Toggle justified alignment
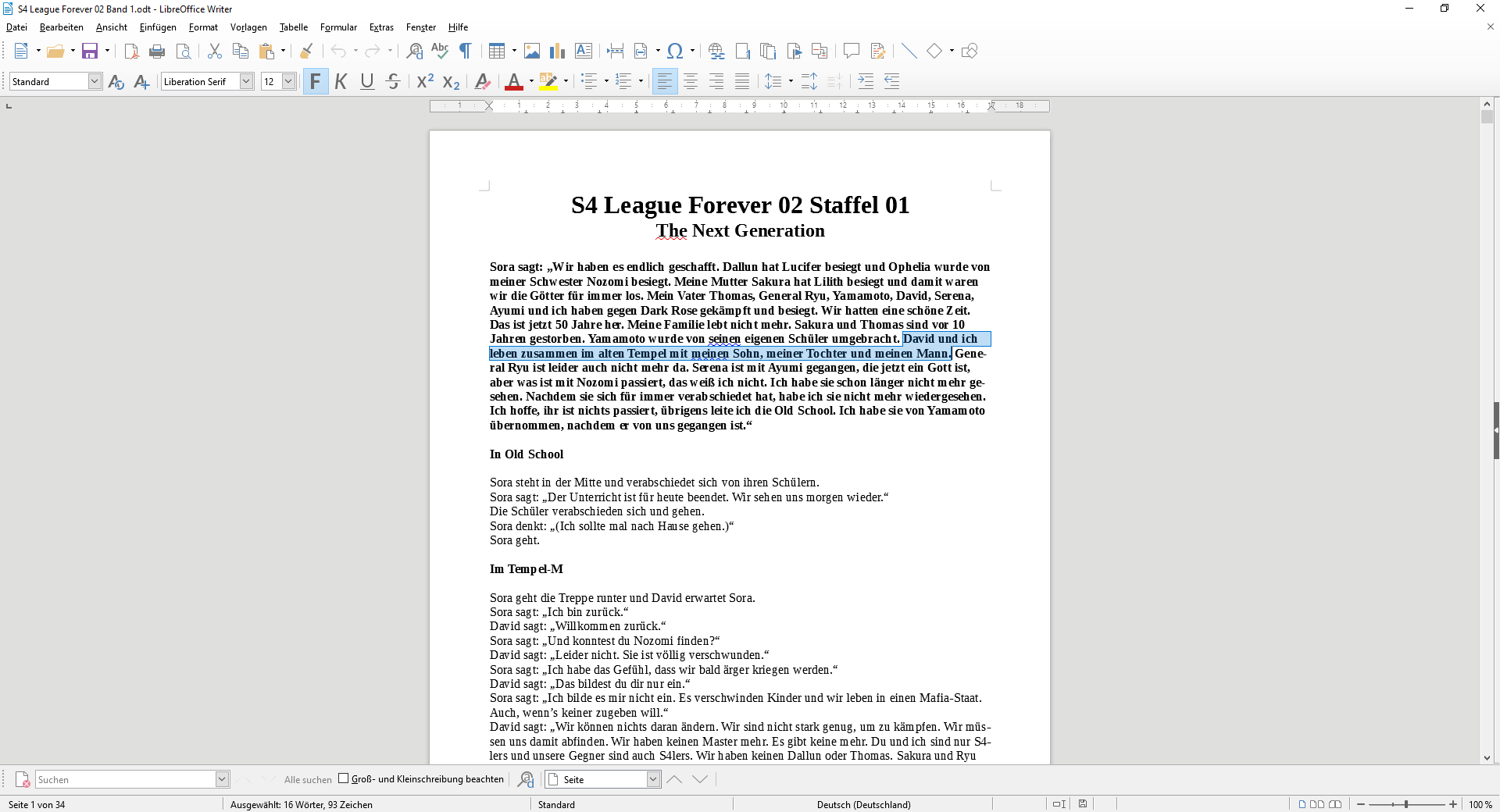This screenshot has height=812, width=1500. click(x=742, y=81)
